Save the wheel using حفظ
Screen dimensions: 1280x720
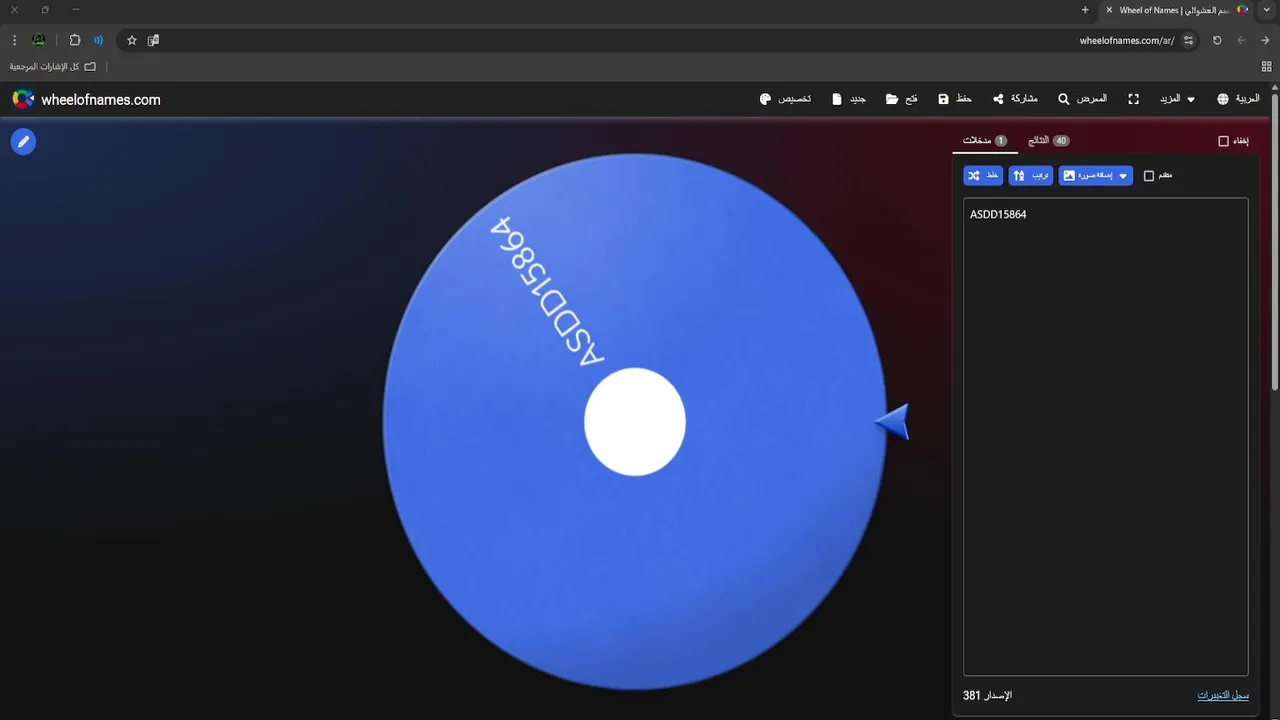click(955, 99)
